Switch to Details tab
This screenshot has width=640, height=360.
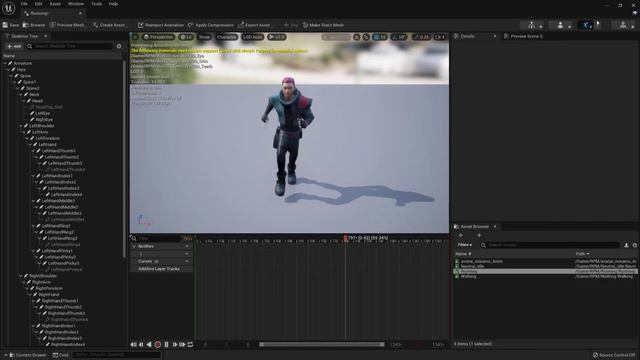pyautogui.click(x=467, y=36)
